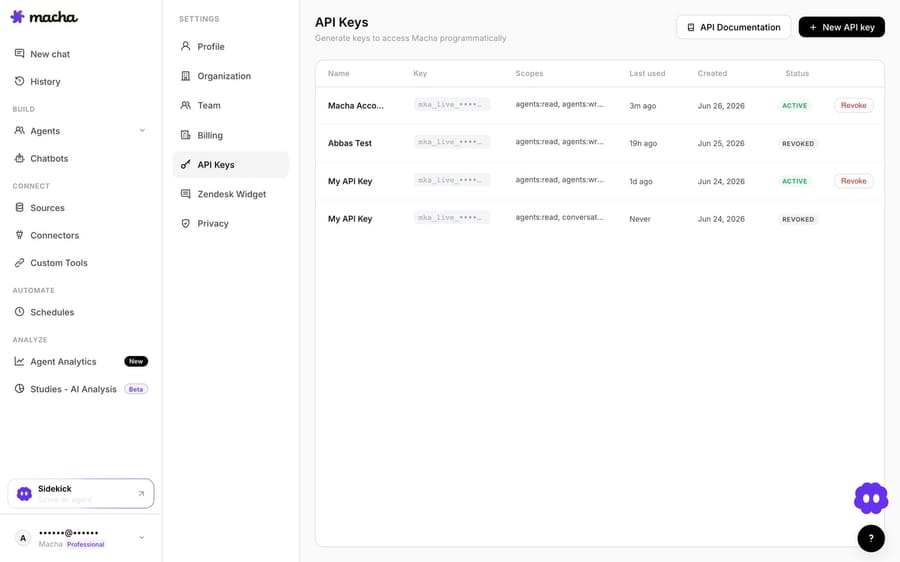
Task: Click the Name column header
Action: (339, 73)
